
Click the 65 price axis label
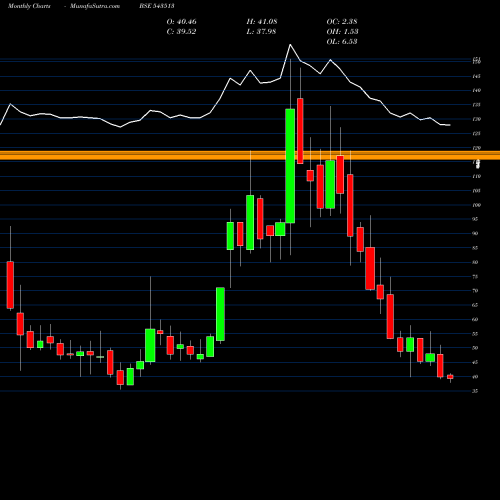coord(475,305)
